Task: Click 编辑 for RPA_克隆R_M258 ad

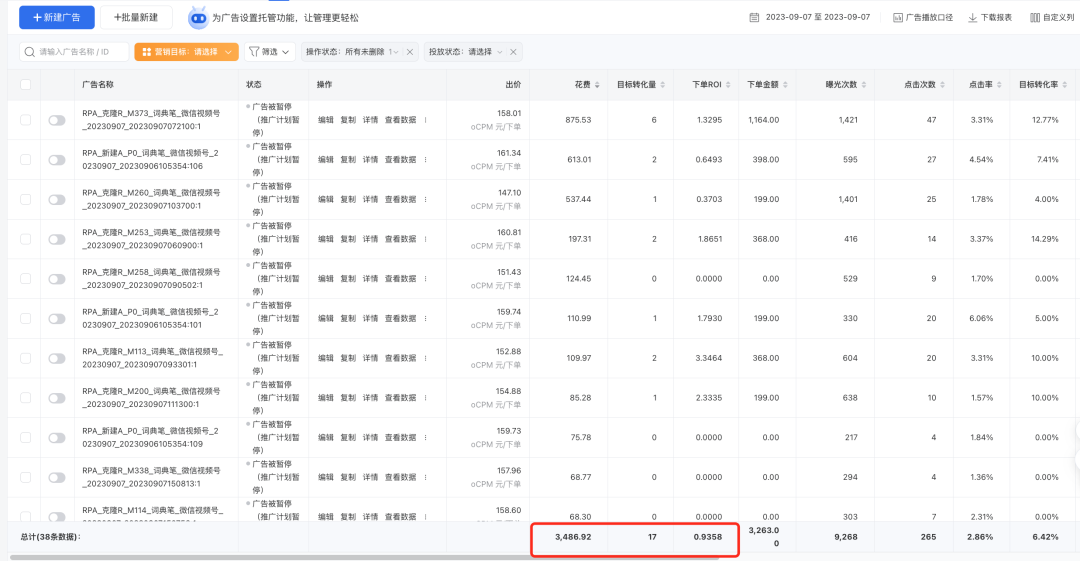Action: pos(326,279)
